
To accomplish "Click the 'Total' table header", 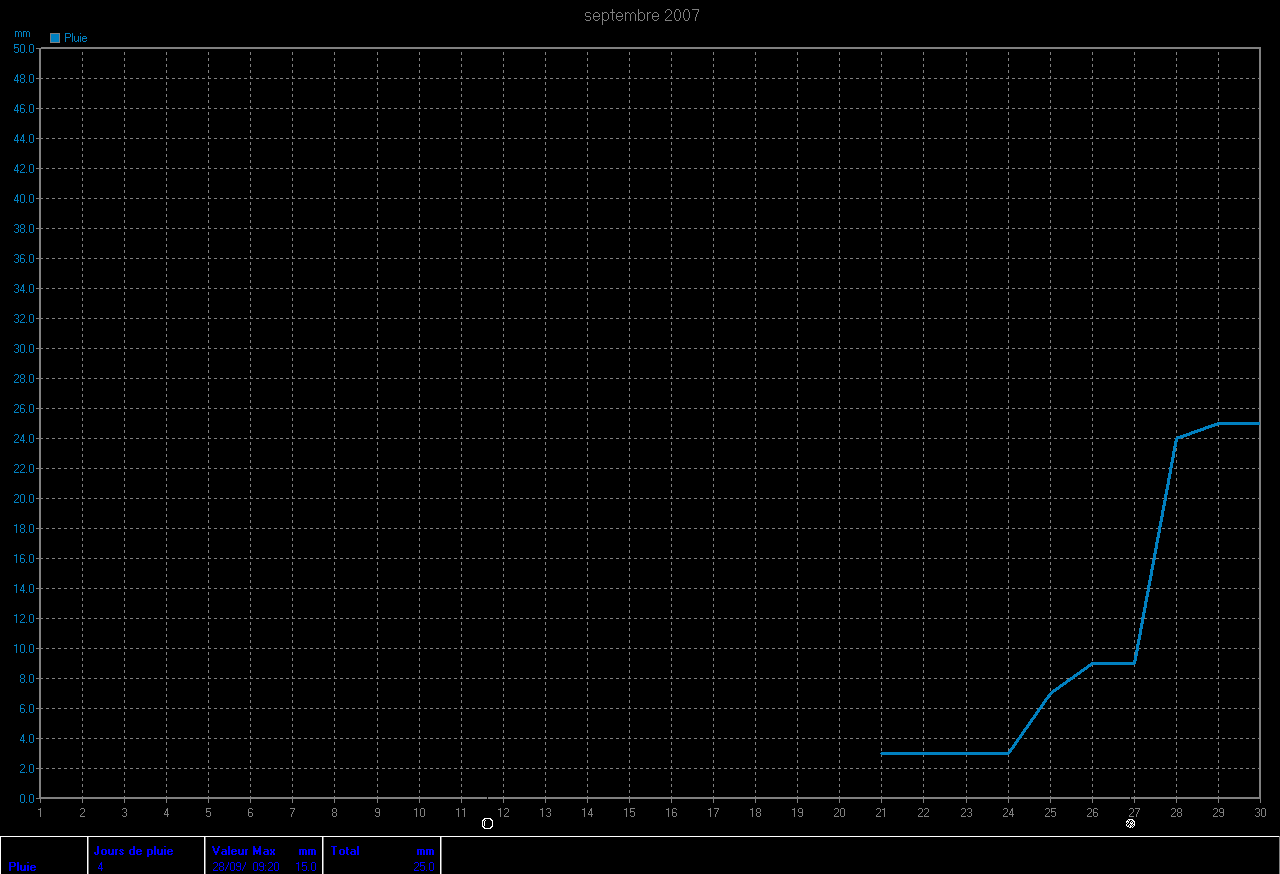I will click(345, 851).
